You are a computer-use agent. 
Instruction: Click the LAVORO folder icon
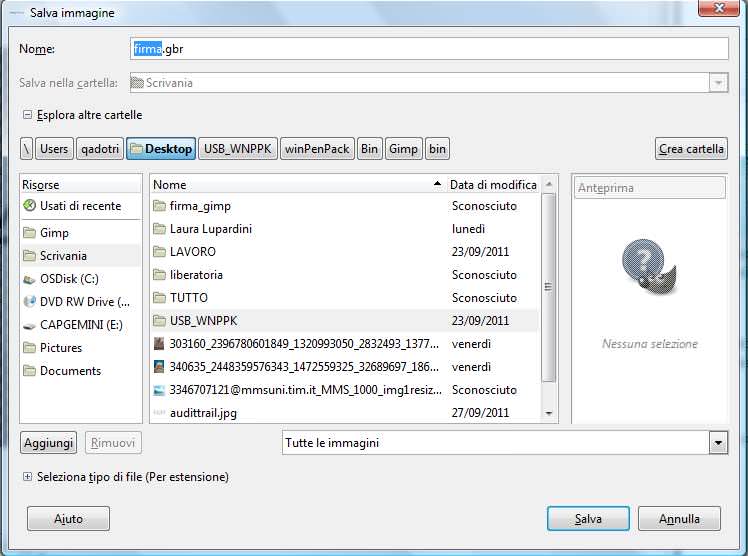(159, 251)
